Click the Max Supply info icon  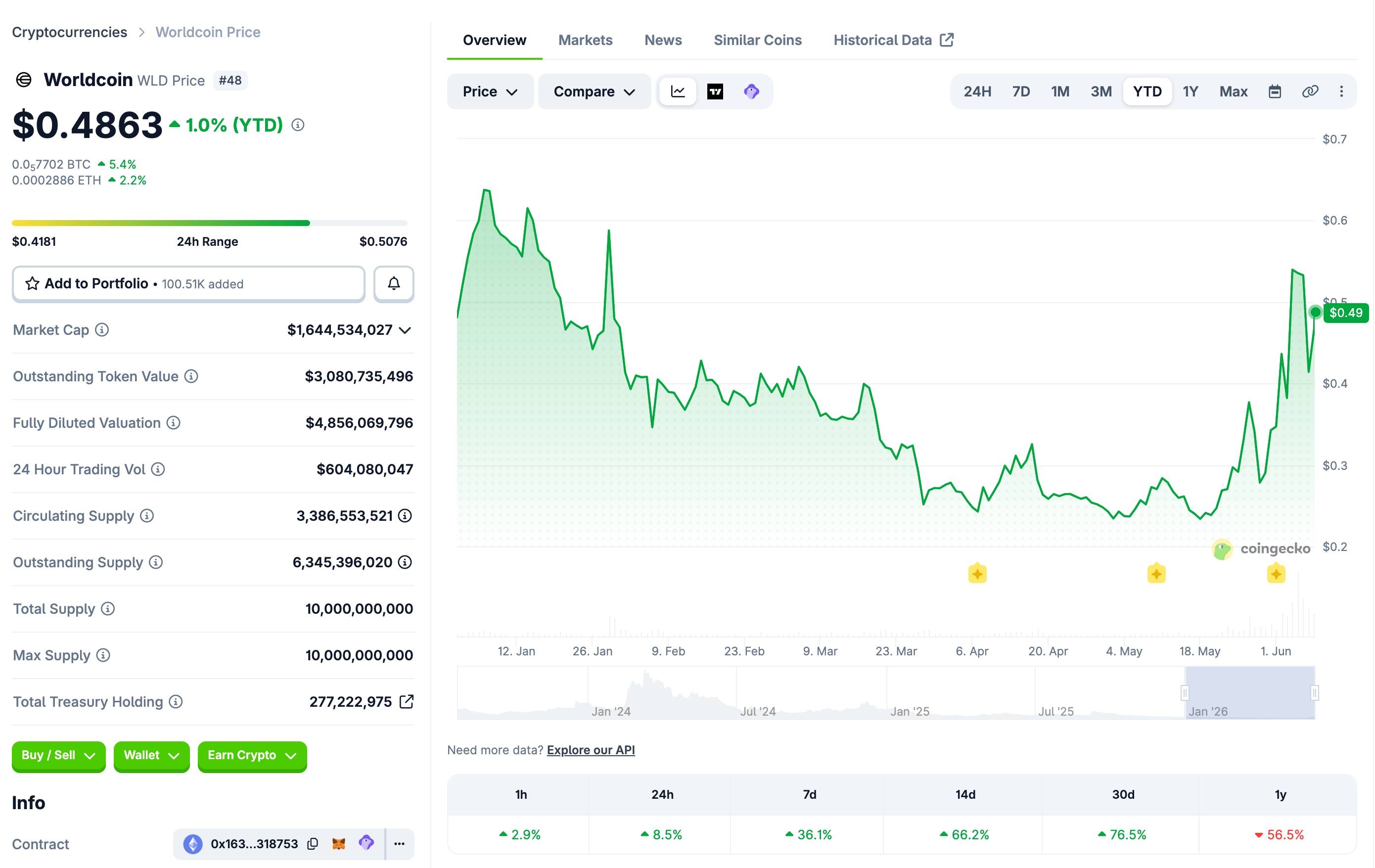(x=103, y=655)
